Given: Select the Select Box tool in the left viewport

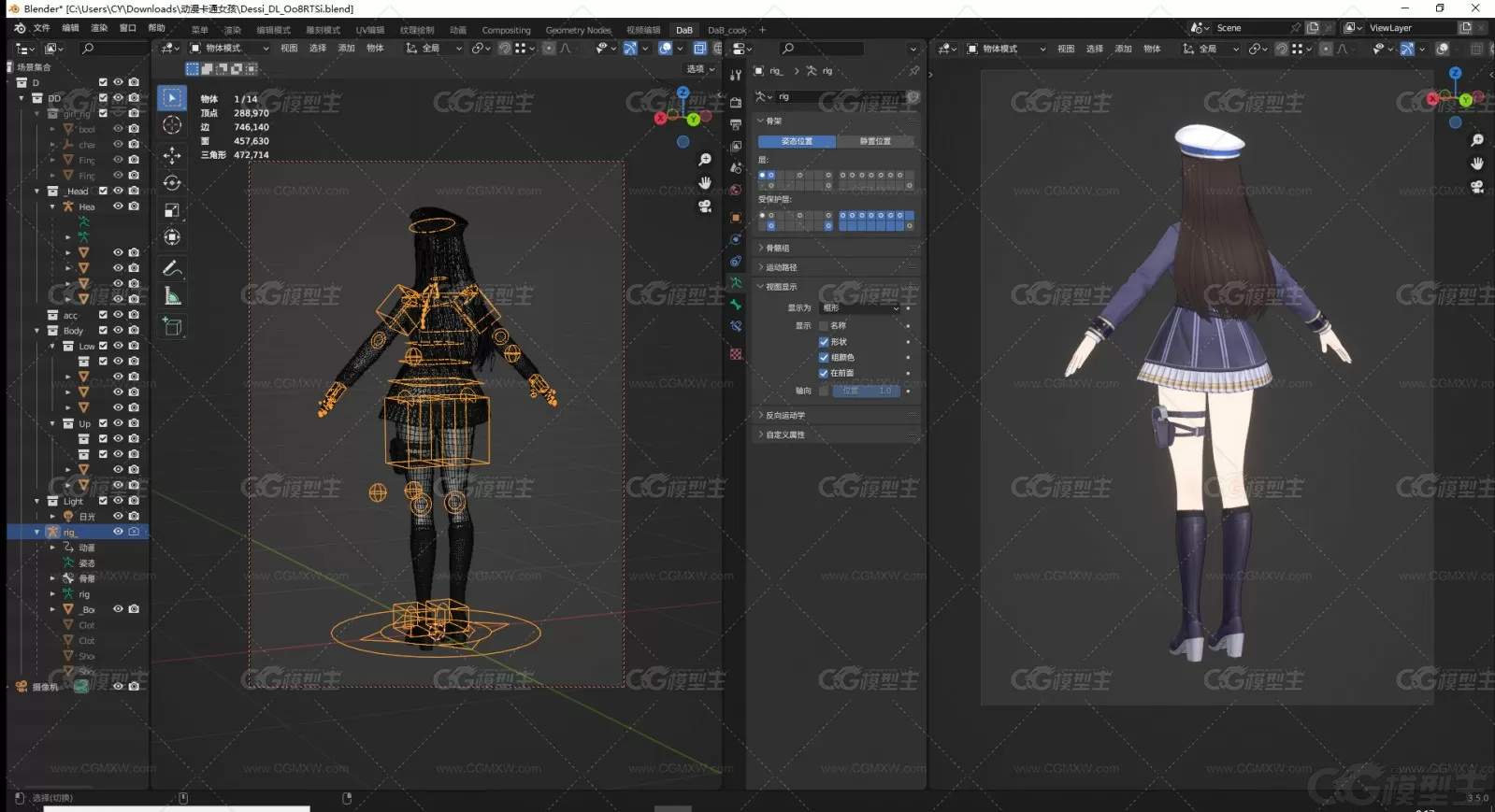Looking at the screenshot, I should [172, 98].
